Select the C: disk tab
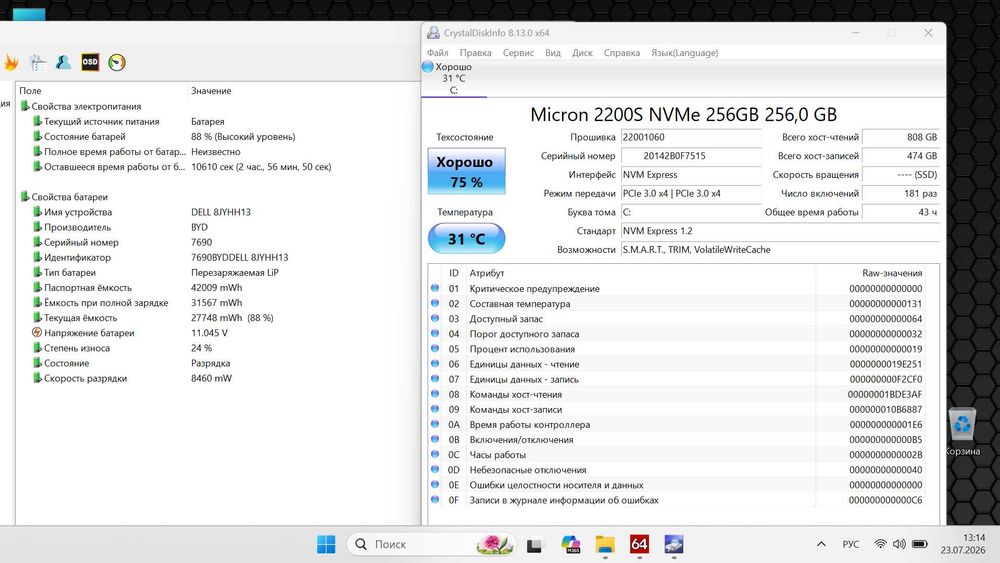 click(x=453, y=78)
